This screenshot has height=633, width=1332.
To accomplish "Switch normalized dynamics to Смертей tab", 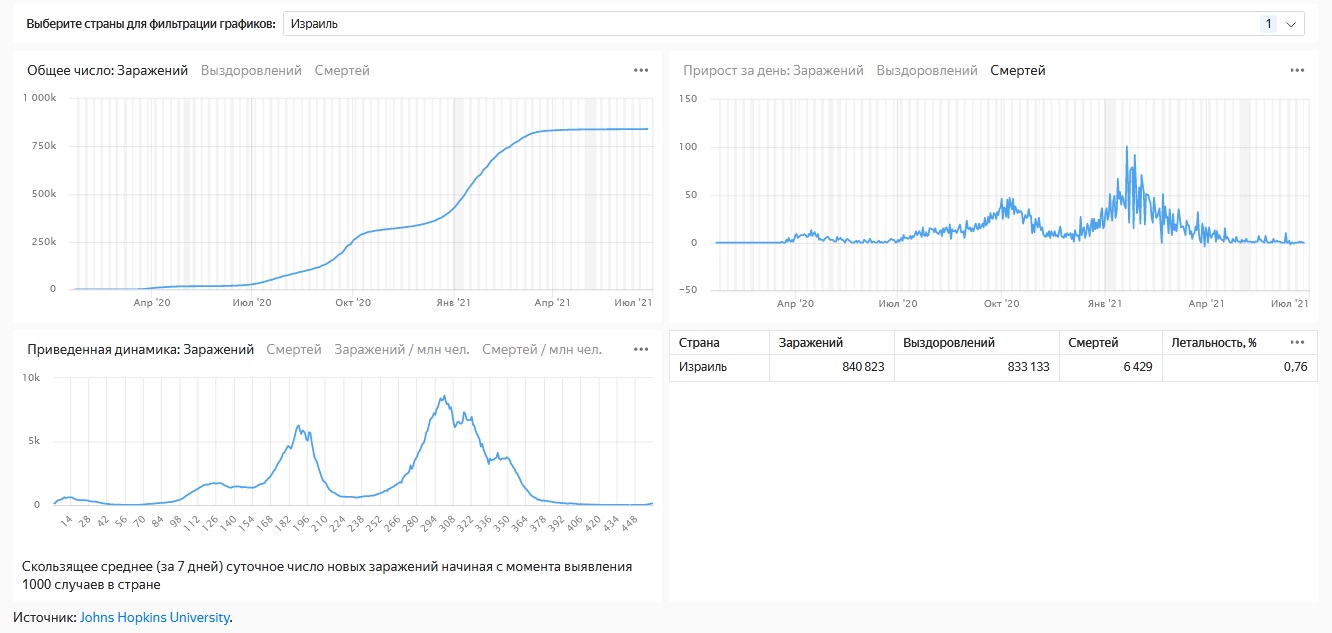I will click(294, 350).
